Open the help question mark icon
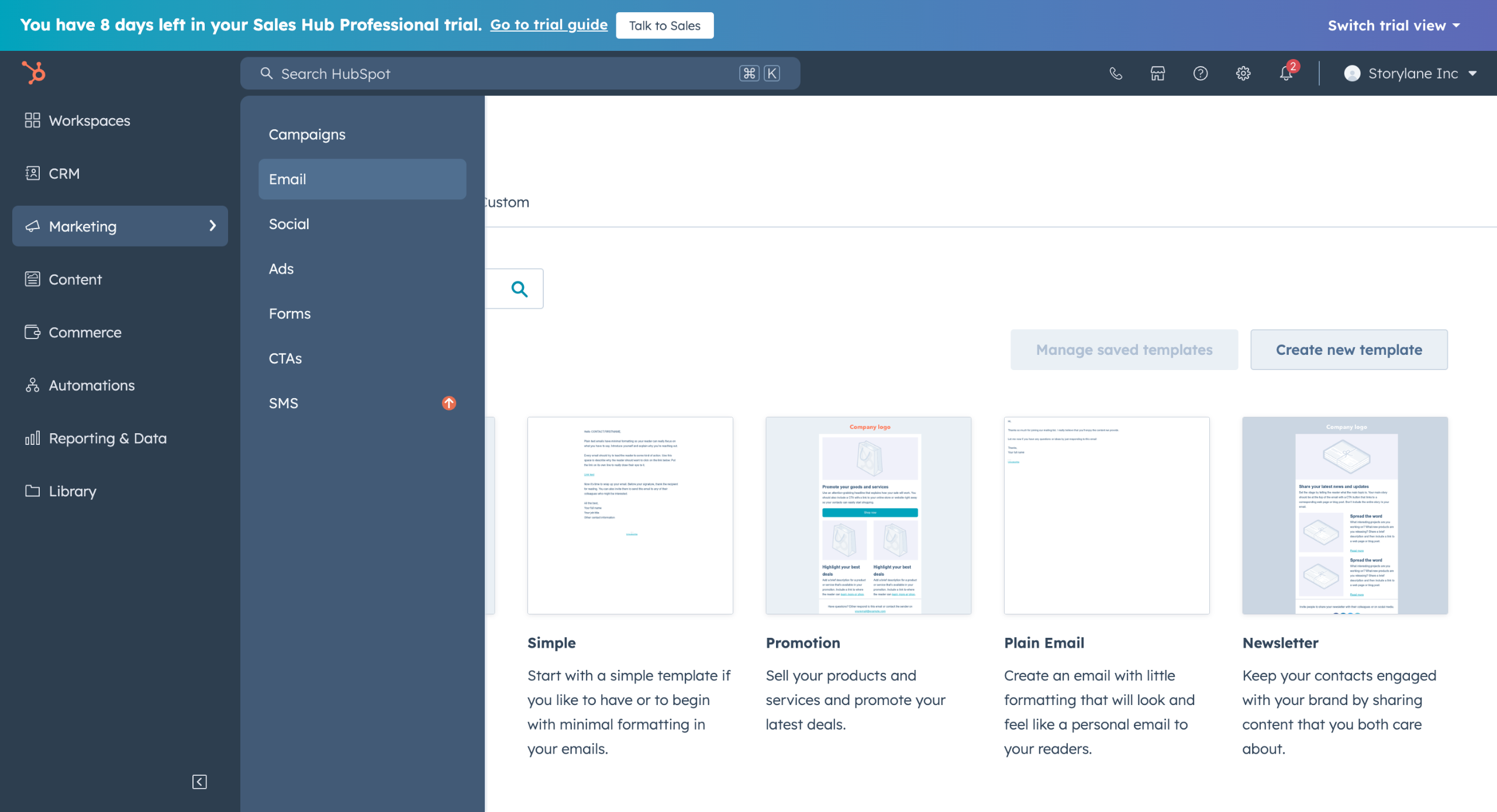The width and height of the screenshot is (1497, 812). click(x=1201, y=73)
